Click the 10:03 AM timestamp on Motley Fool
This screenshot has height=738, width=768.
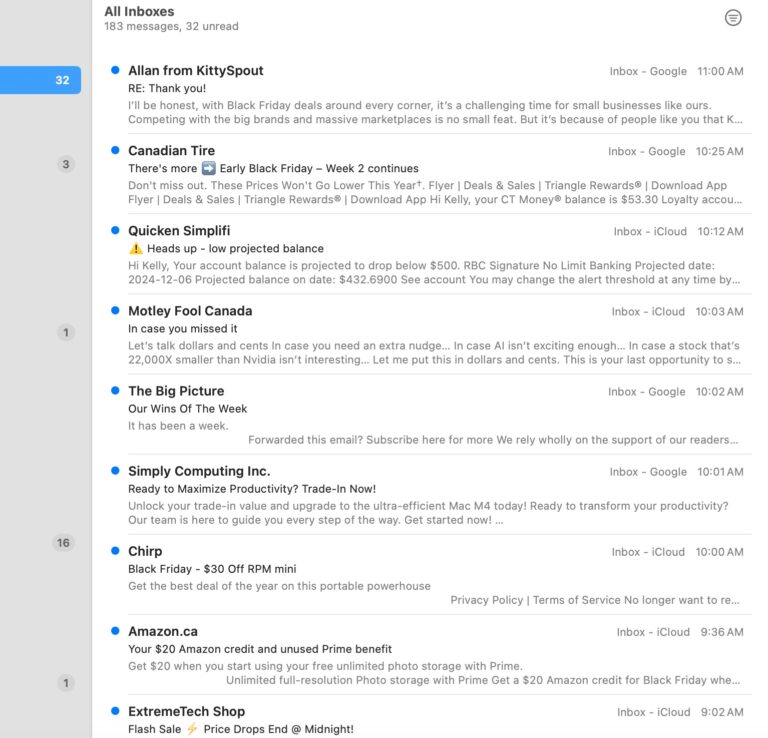tap(720, 312)
